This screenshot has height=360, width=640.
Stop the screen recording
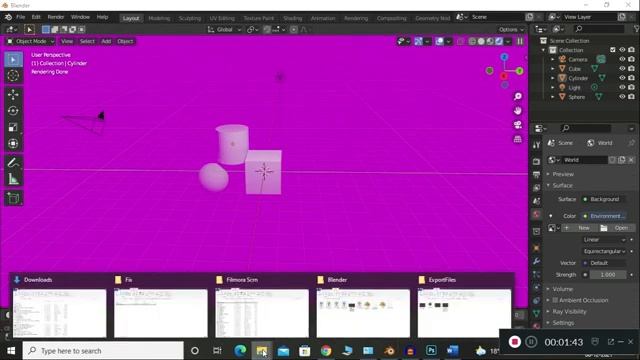click(514, 342)
